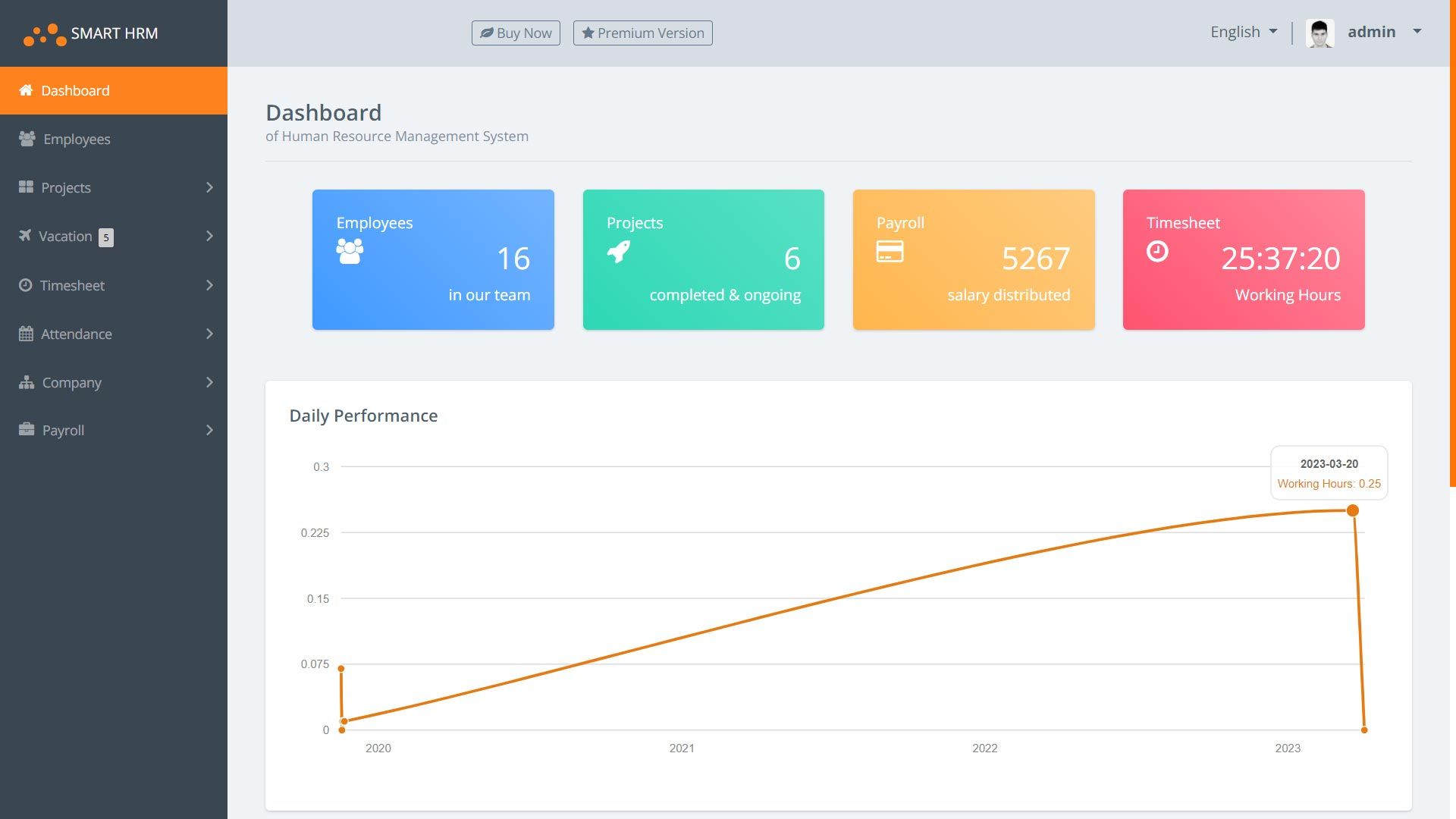Expand the Vacation submenu chevron
Viewport: 1456px width, 819px height.
[x=209, y=237]
